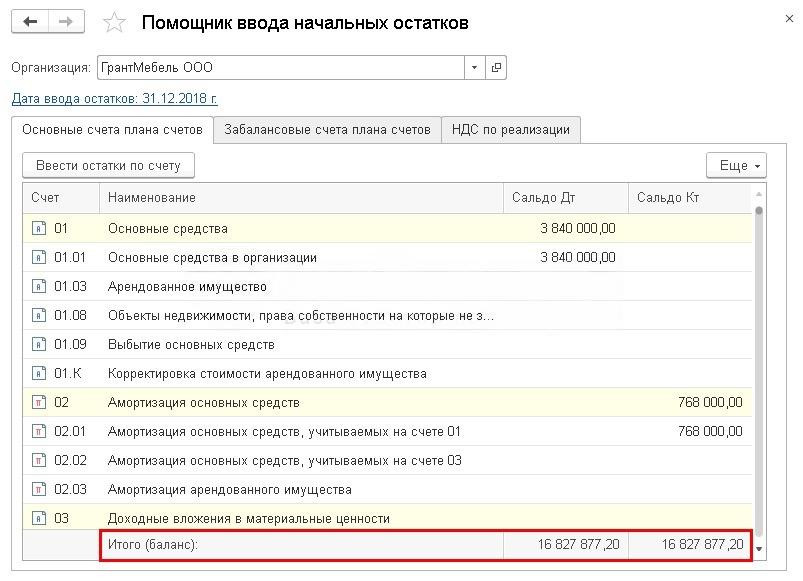Click debit balance of account 01.01
Viewport: 803px width, 581px height.
coord(578,257)
